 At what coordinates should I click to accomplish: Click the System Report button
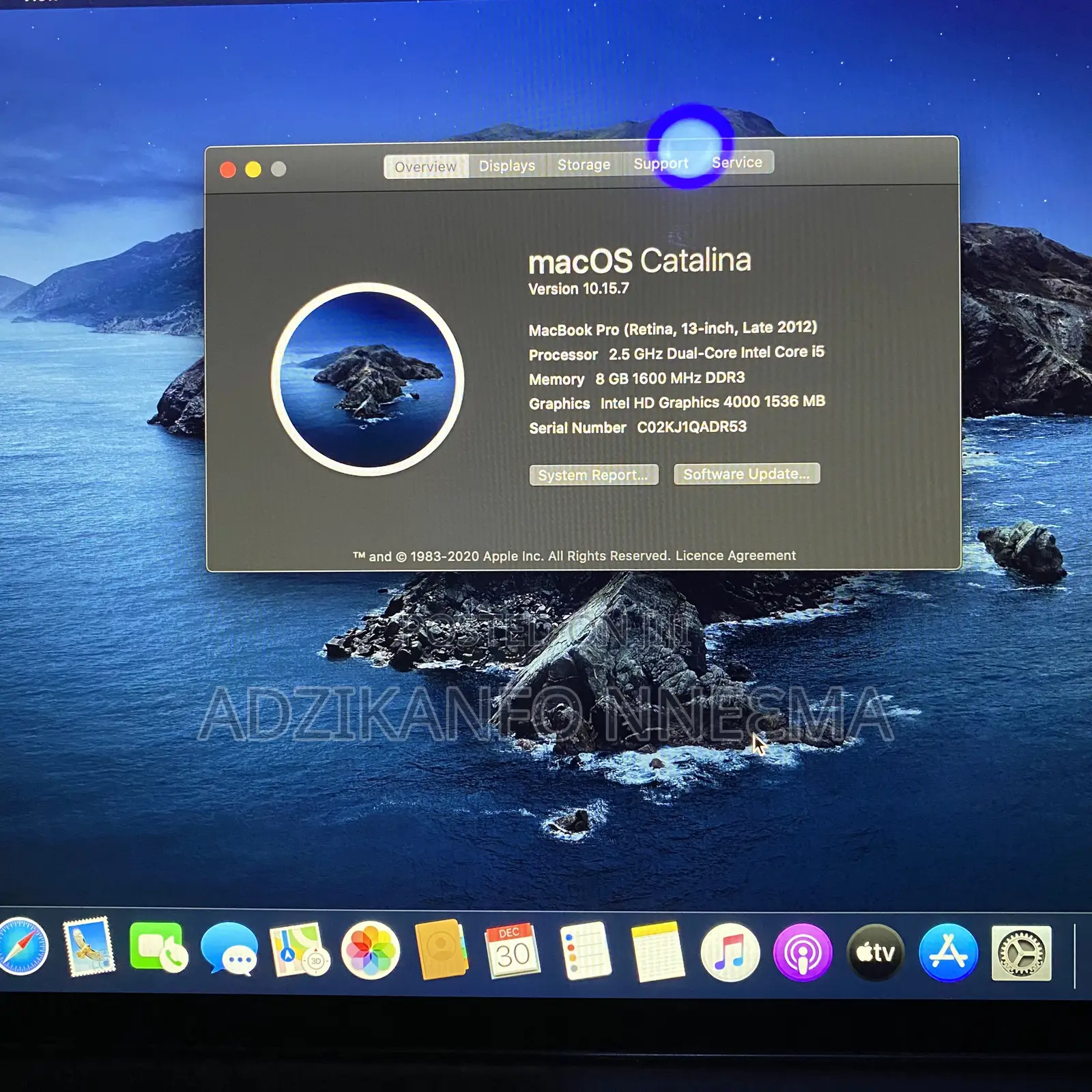click(x=594, y=475)
